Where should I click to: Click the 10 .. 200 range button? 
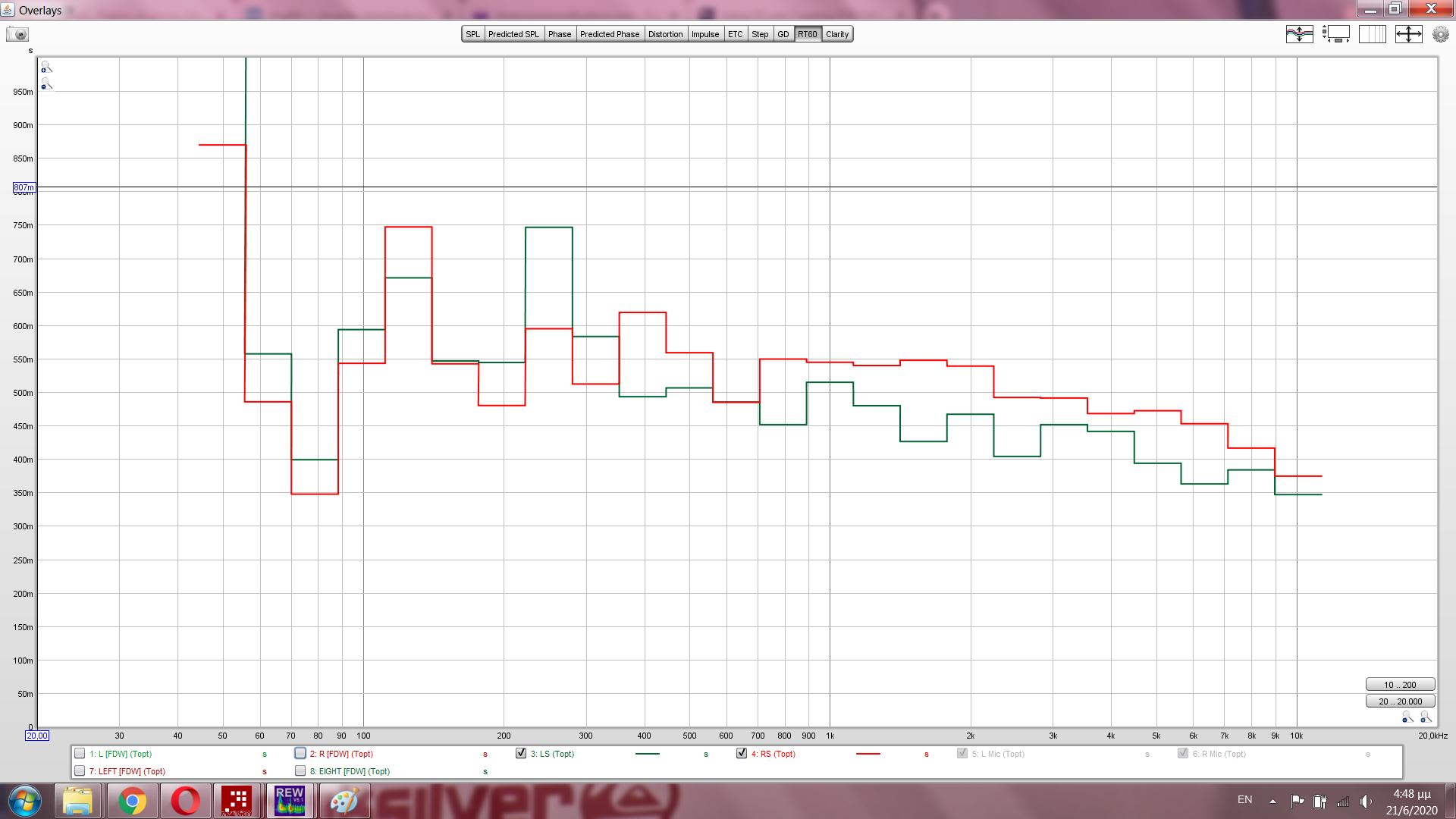click(x=1399, y=685)
